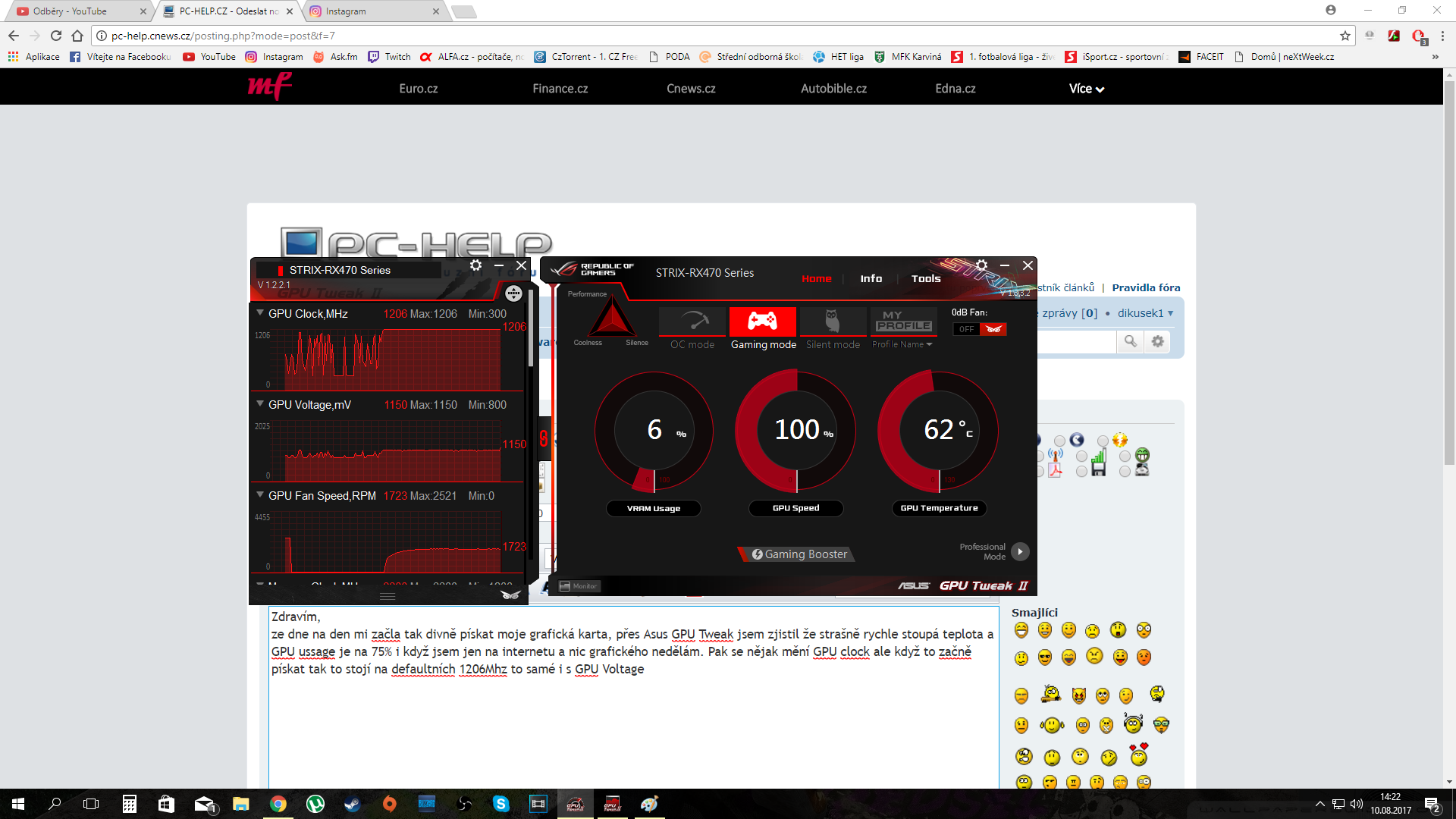Collapse the GPU Clock,MHz graph
The image size is (1456, 819).
point(260,312)
